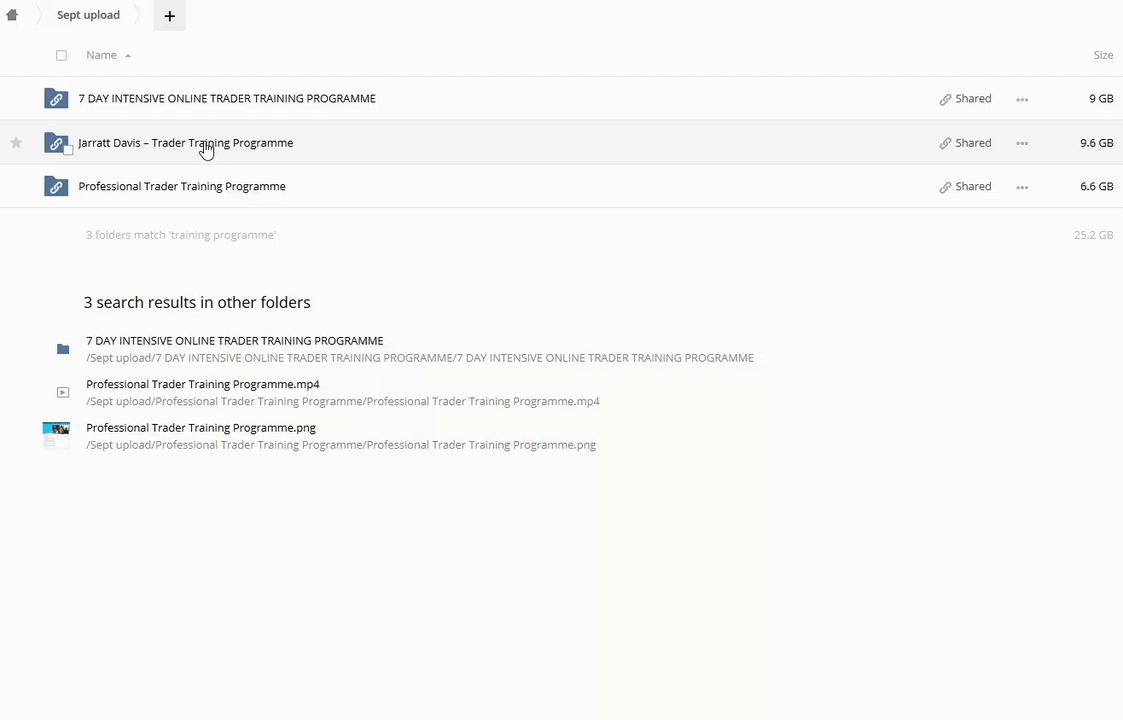Image resolution: width=1123 pixels, height=720 pixels.
Task: Open the Professional Trader Training Programme.png thumbnail
Action: [56, 435]
